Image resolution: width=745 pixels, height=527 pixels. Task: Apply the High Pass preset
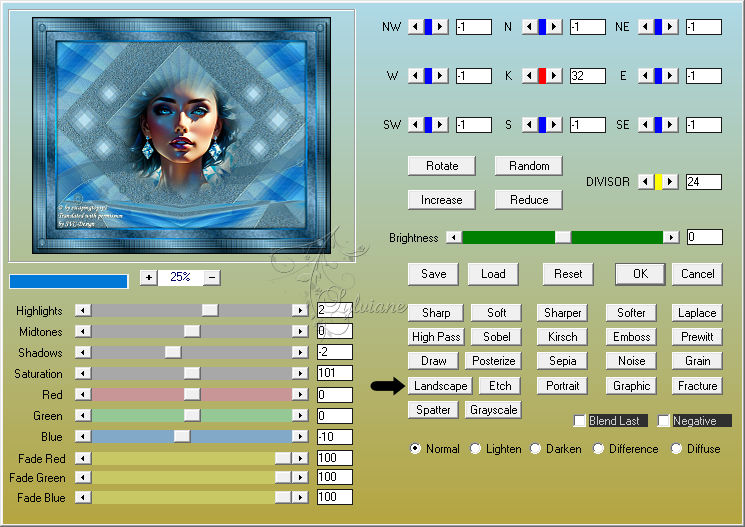[436, 336]
